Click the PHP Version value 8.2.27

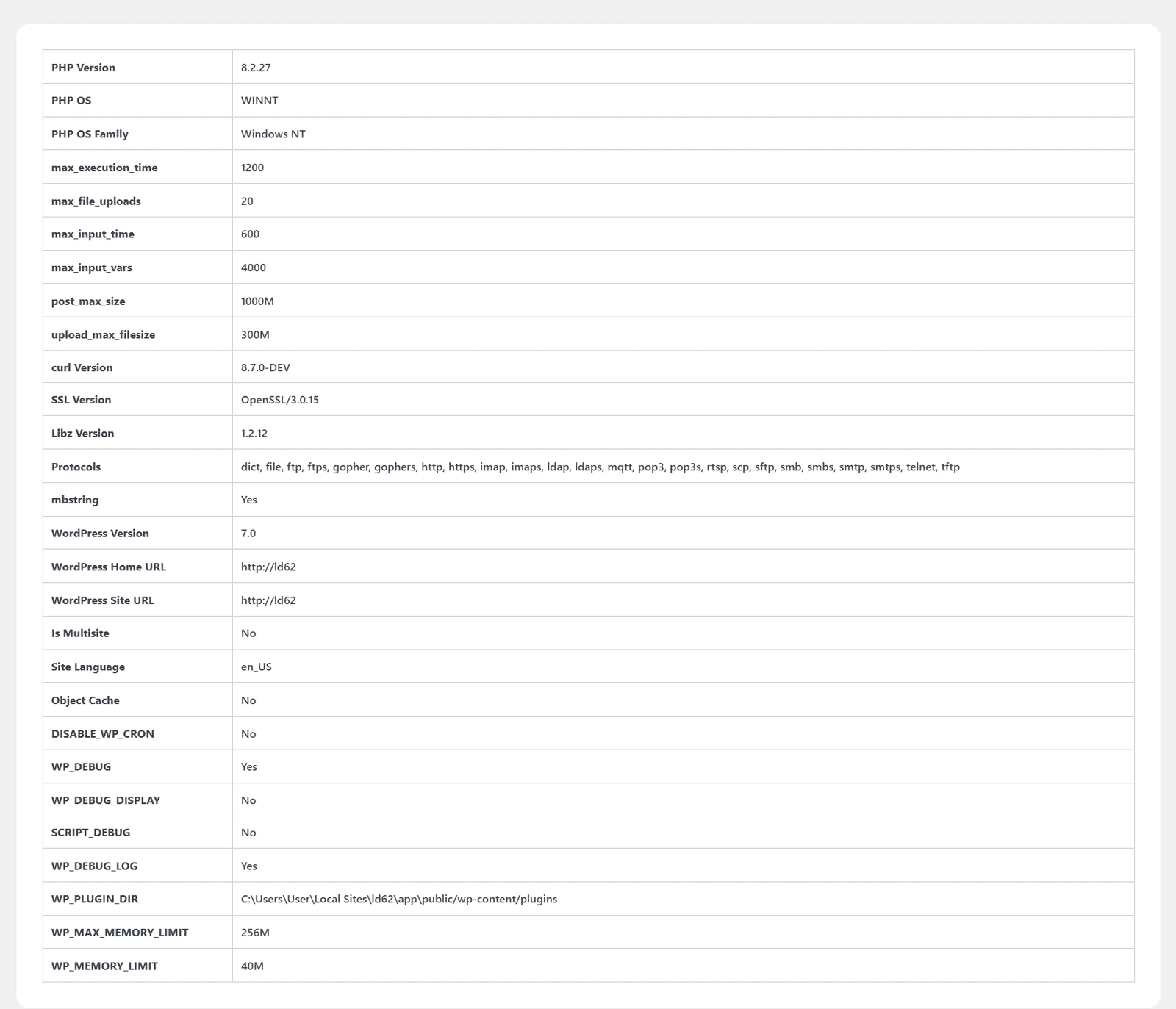click(x=256, y=68)
